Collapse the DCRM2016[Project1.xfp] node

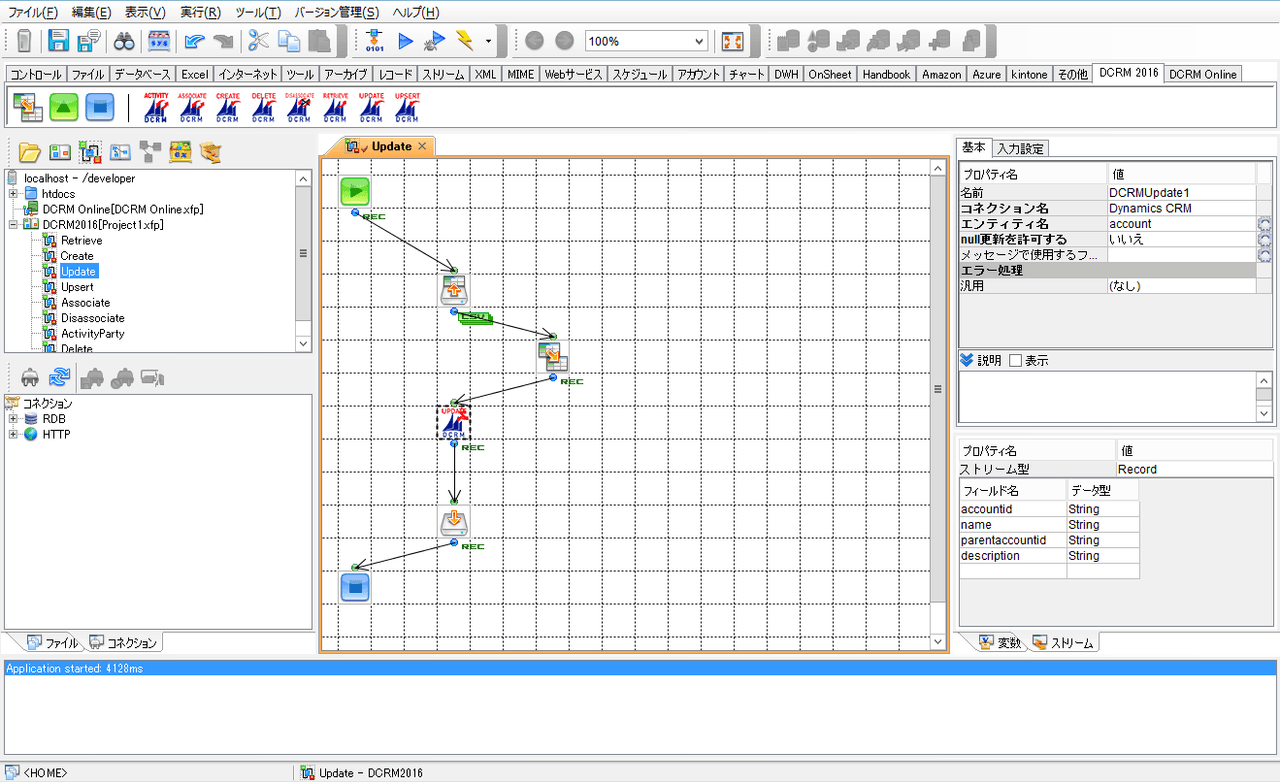12,225
